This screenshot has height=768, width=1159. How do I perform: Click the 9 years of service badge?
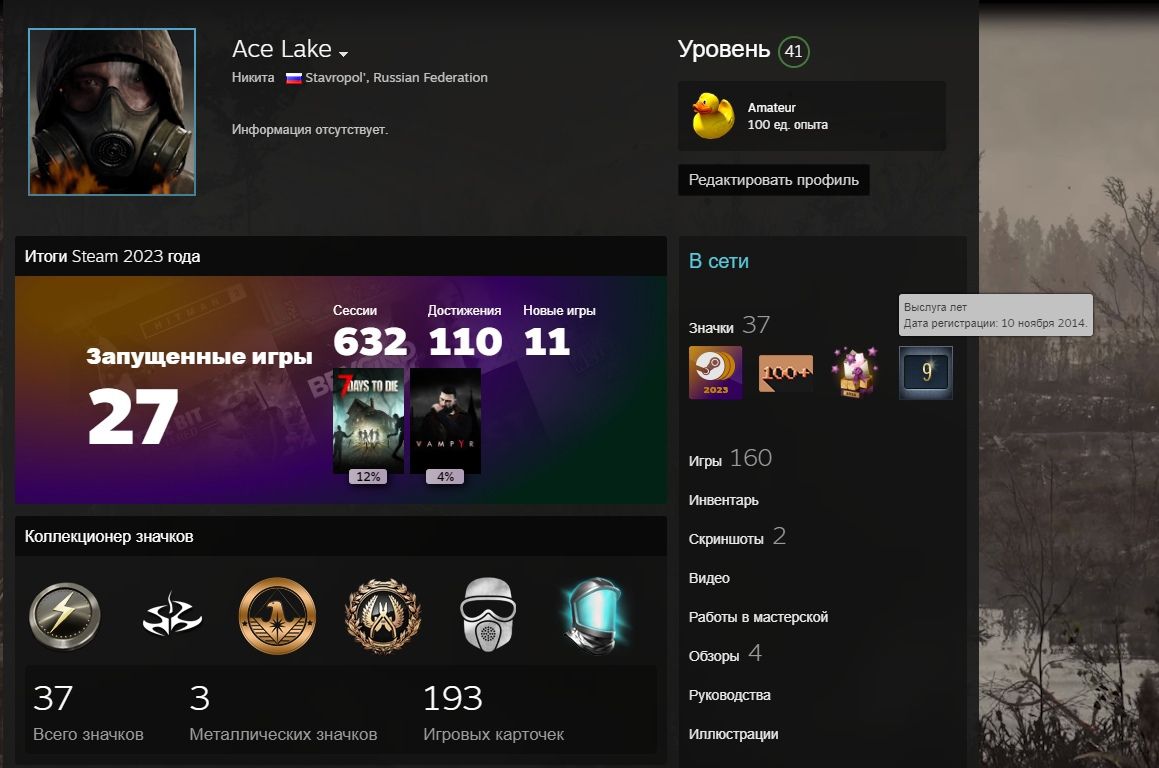tap(925, 373)
